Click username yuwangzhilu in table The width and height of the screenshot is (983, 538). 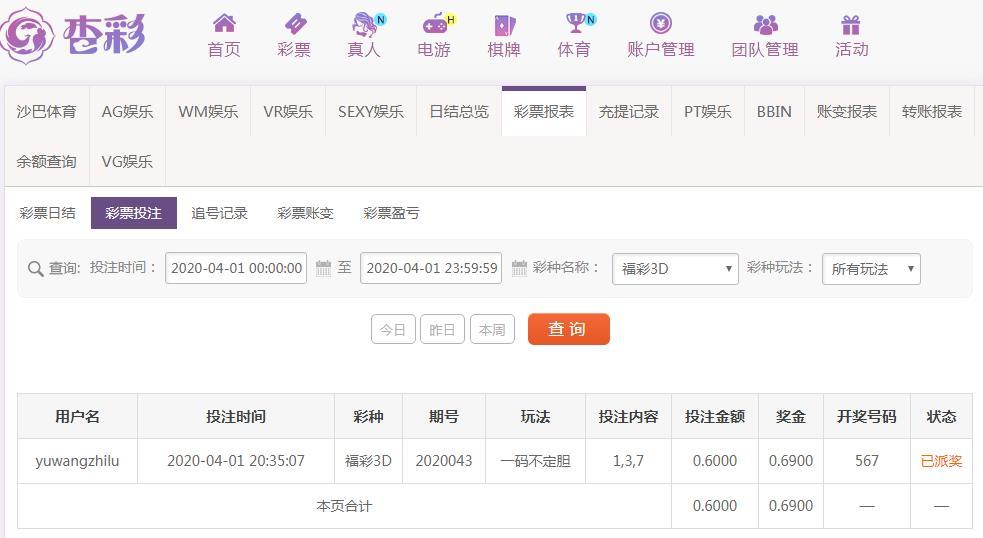click(77, 461)
